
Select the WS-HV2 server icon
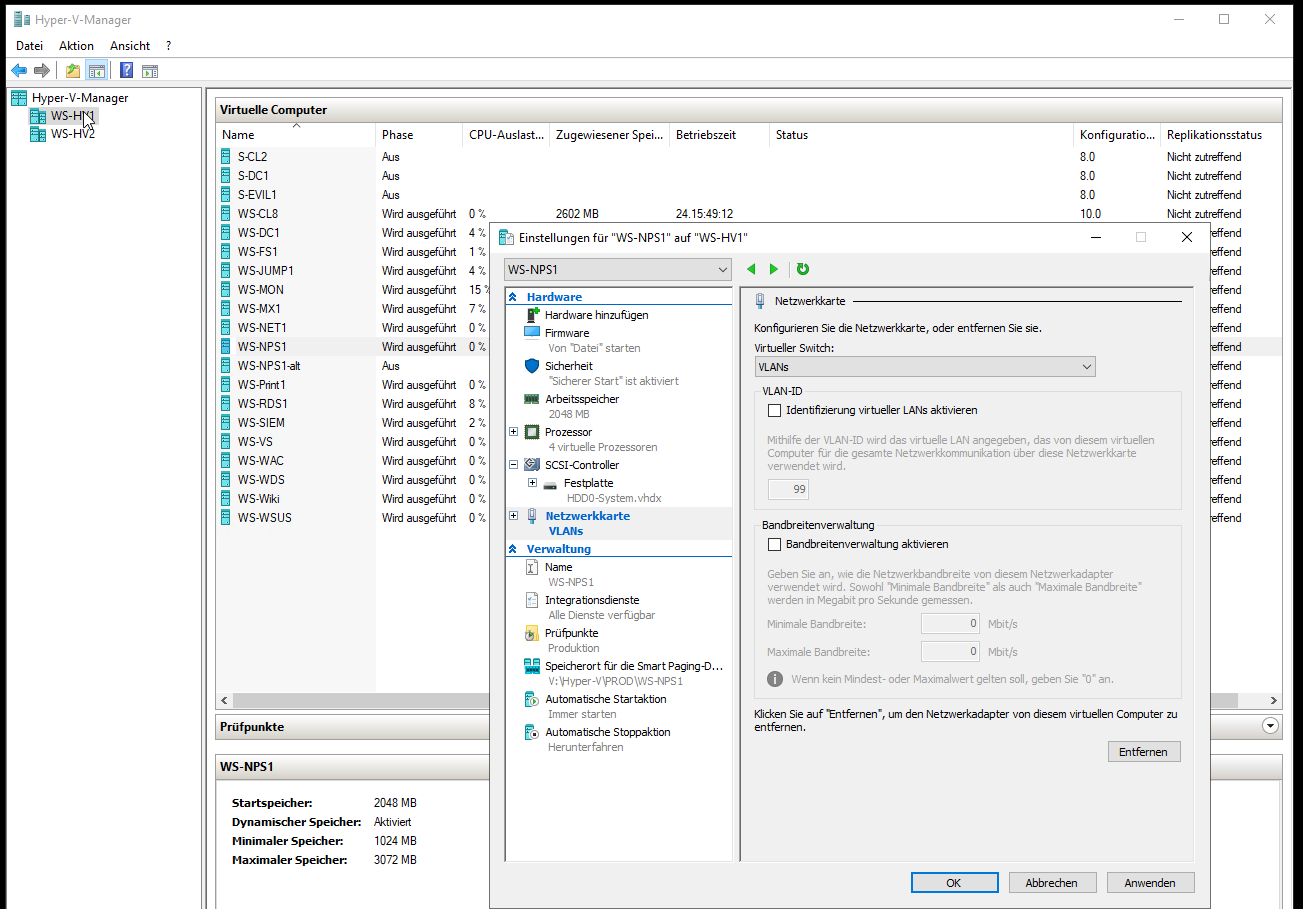[x=38, y=134]
